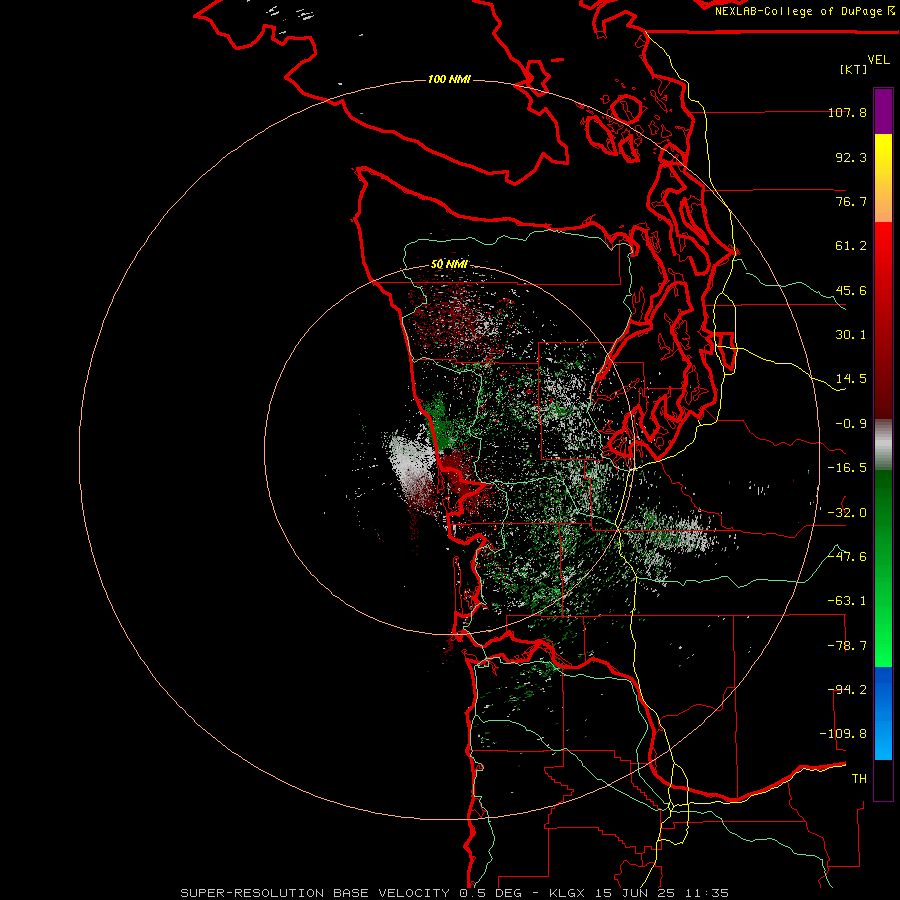Select the bright green segment of color bar
Screen dimensions: 900x900
pos(883,643)
